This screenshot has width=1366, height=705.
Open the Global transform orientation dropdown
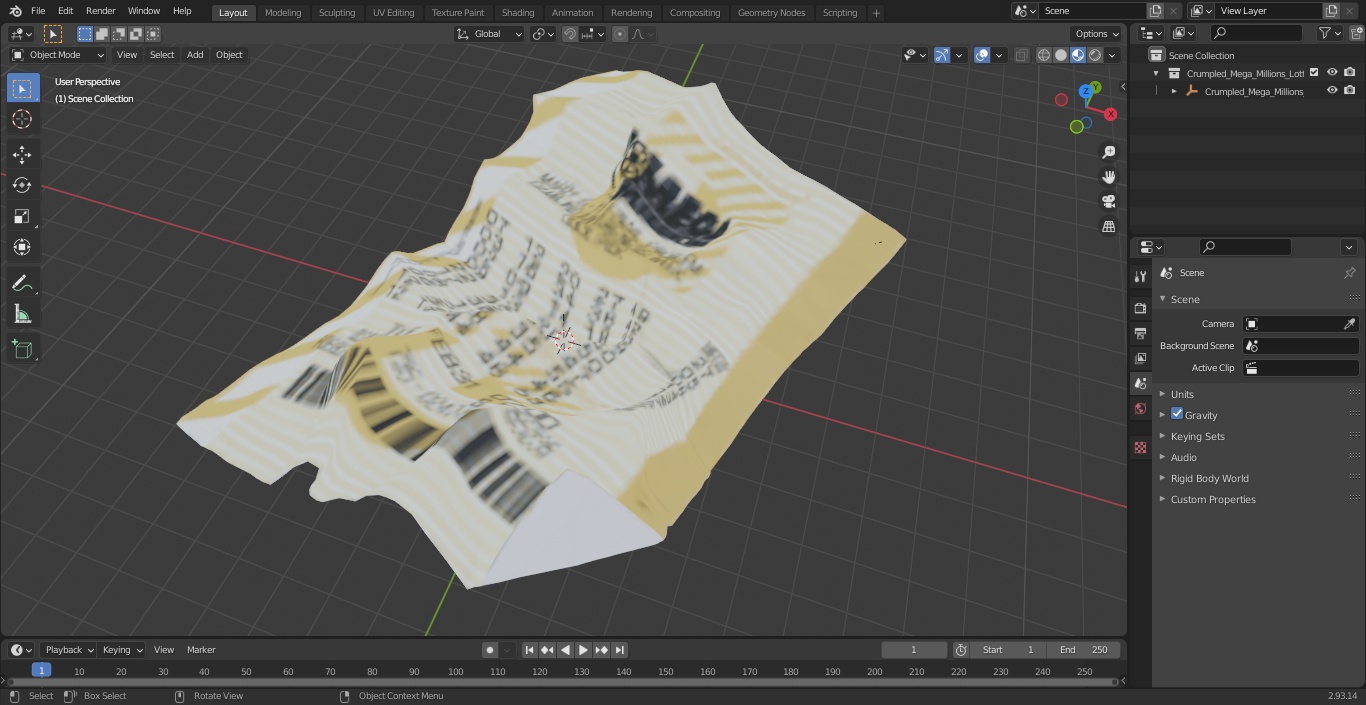coord(489,34)
